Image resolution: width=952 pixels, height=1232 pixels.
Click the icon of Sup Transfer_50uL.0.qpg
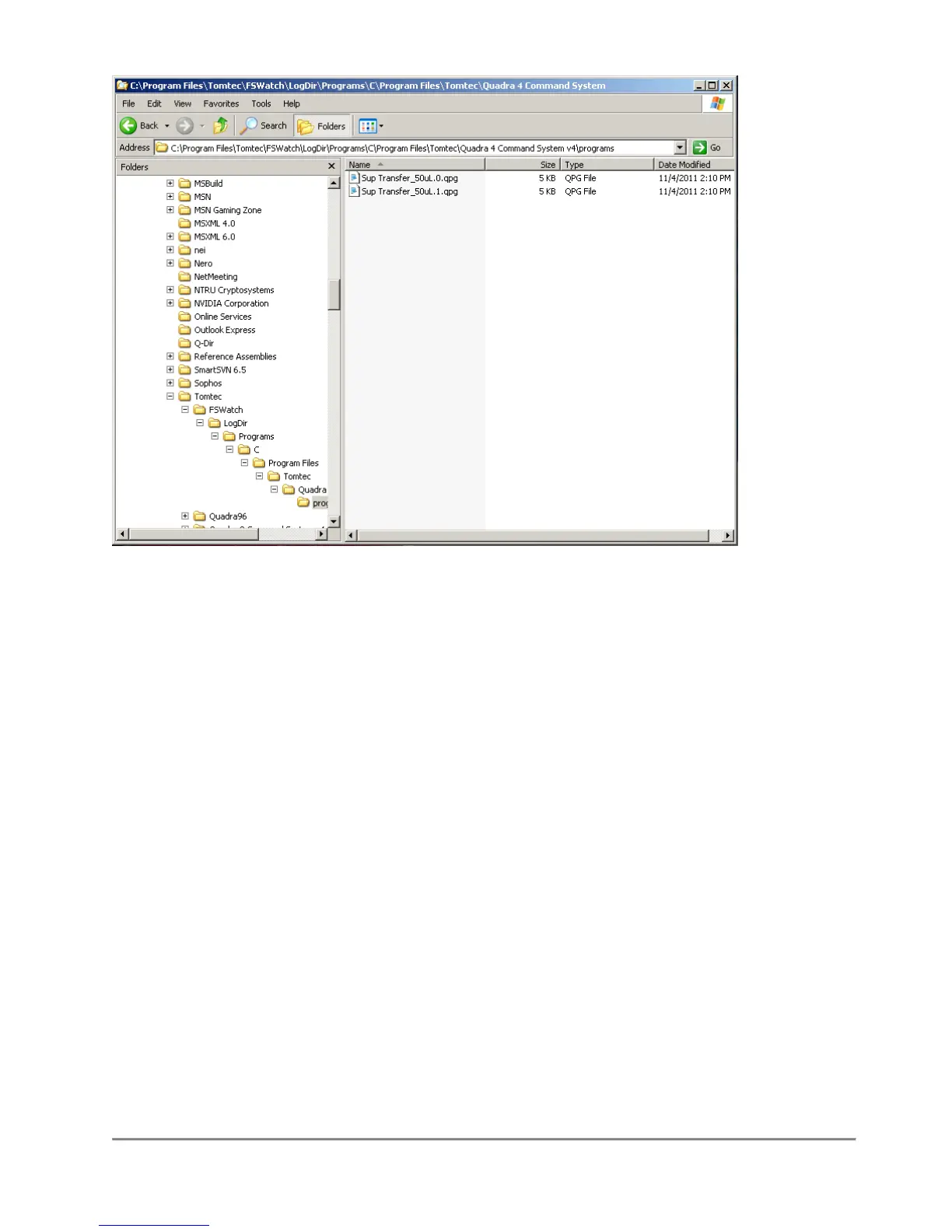354,178
